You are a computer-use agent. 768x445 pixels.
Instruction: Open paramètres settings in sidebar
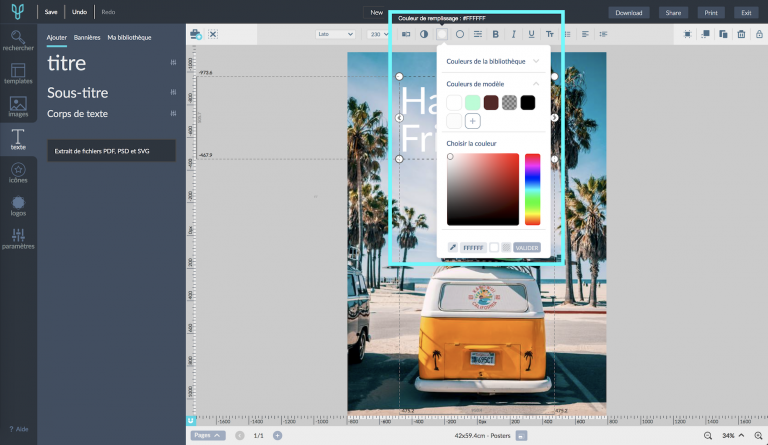[x=17, y=239]
